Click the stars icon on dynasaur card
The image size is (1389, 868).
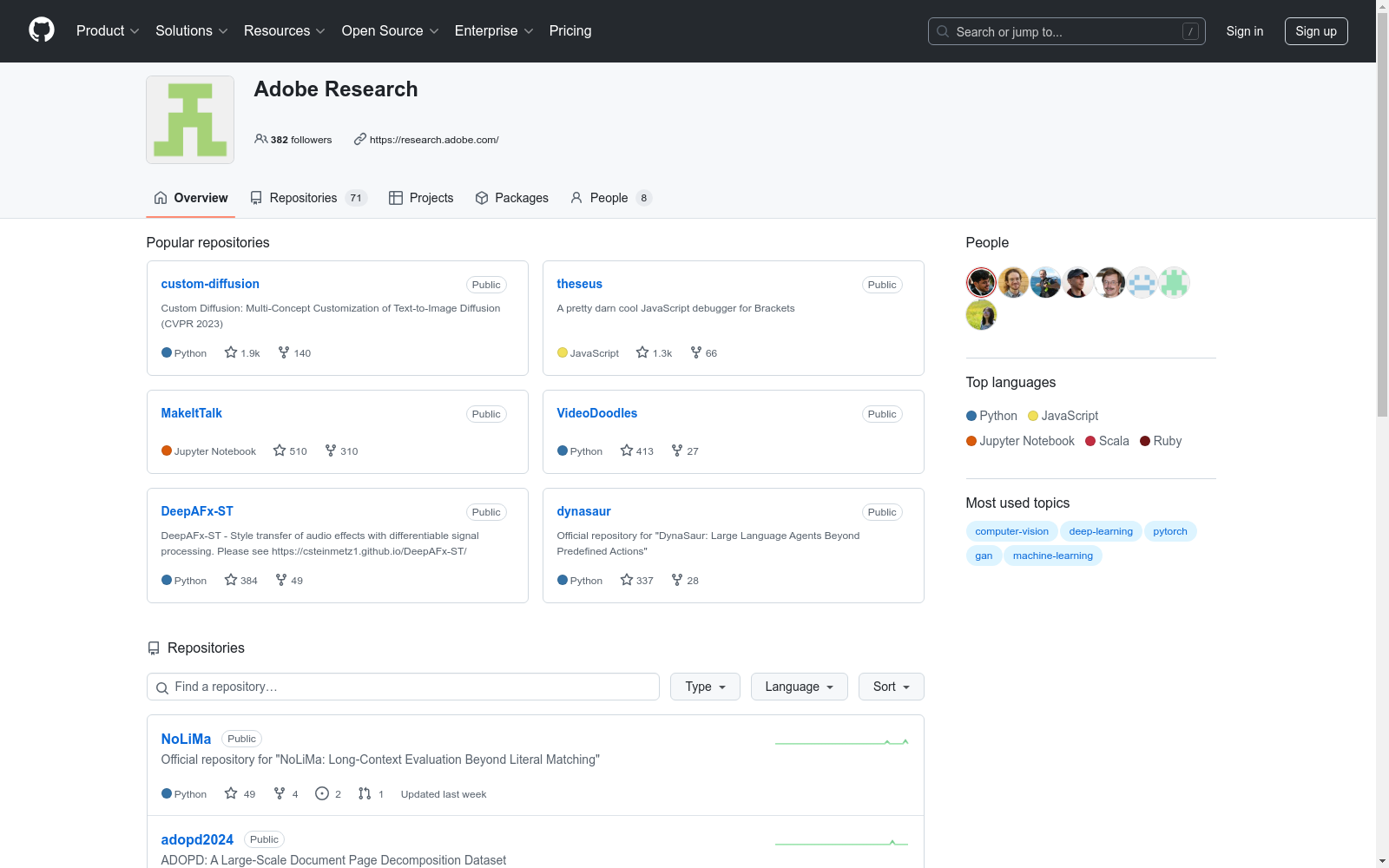click(x=627, y=580)
